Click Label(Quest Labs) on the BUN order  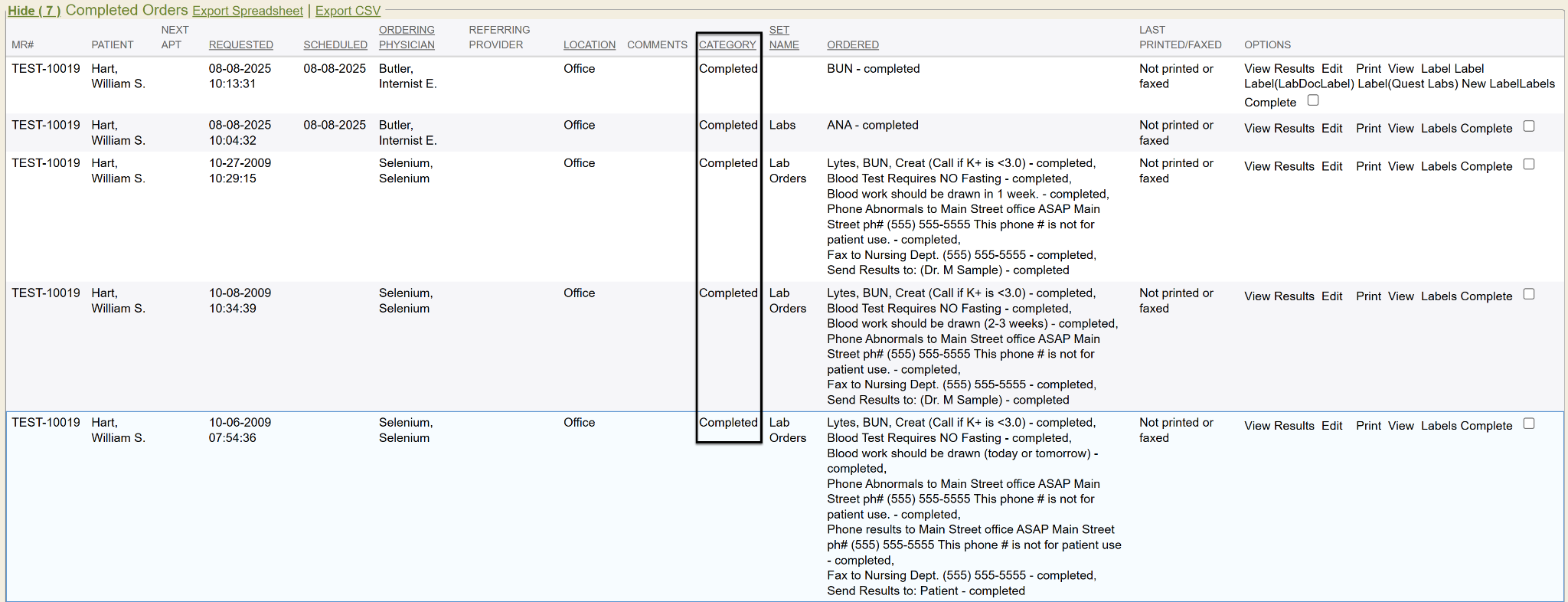point(1407,84)
